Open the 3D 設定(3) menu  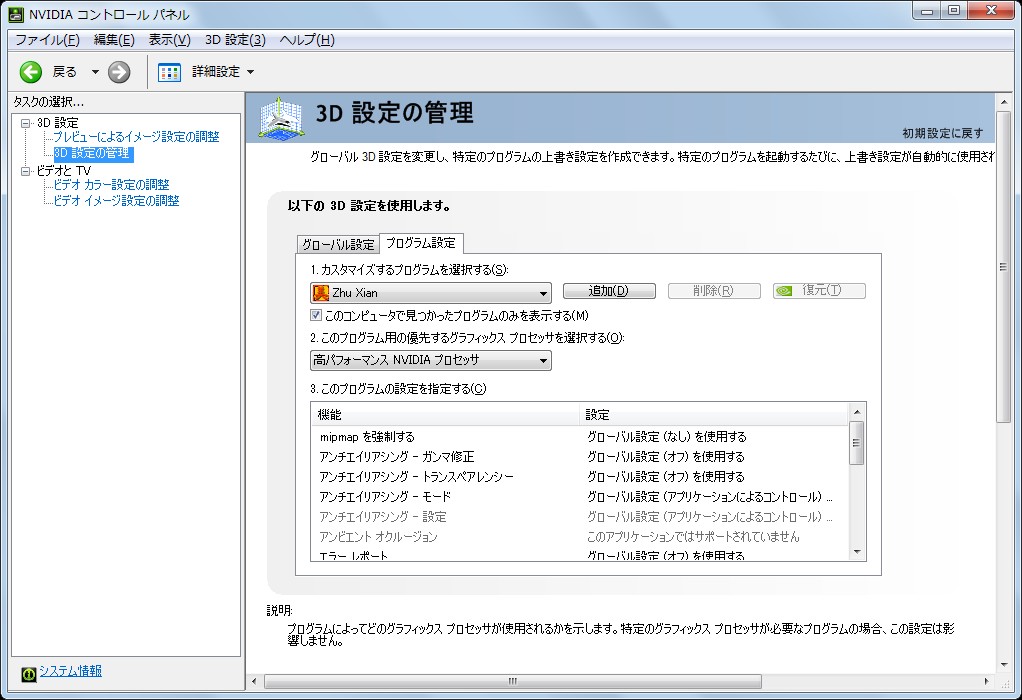(x=235, y=40)
